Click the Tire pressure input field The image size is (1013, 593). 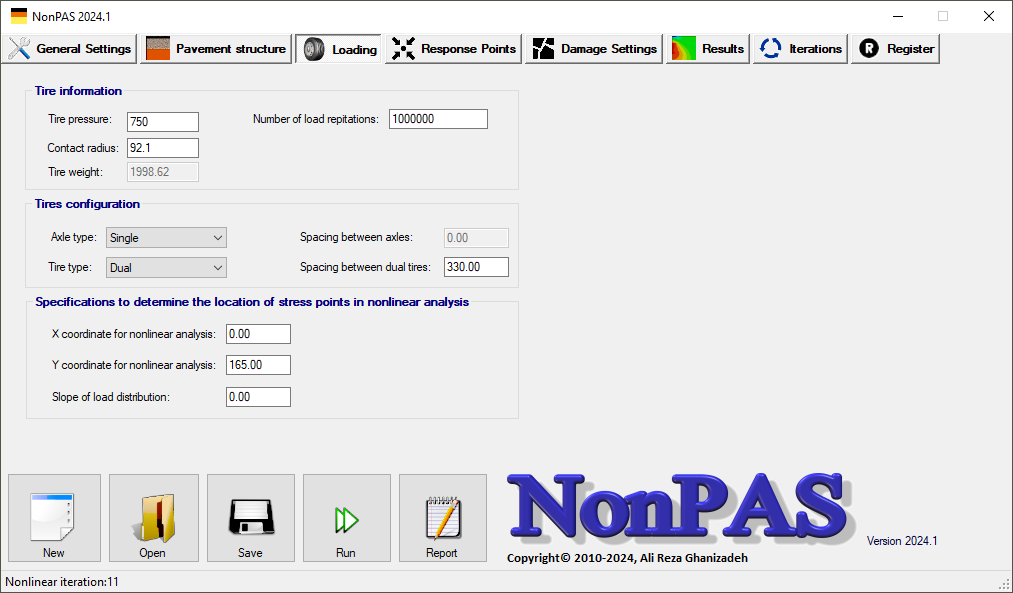click(163, 122)
